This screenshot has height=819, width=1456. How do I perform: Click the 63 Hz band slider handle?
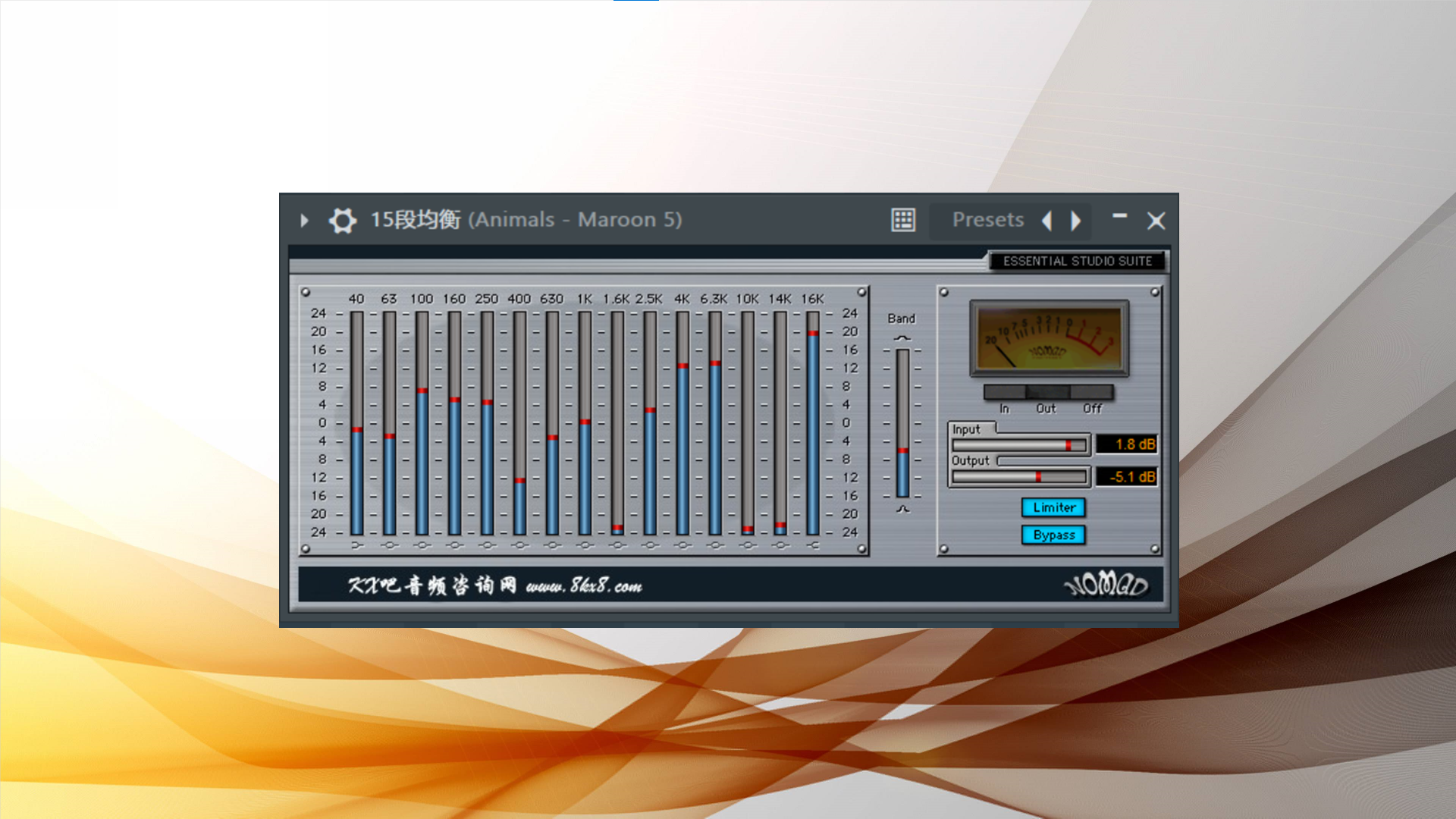tap(390, 436)
